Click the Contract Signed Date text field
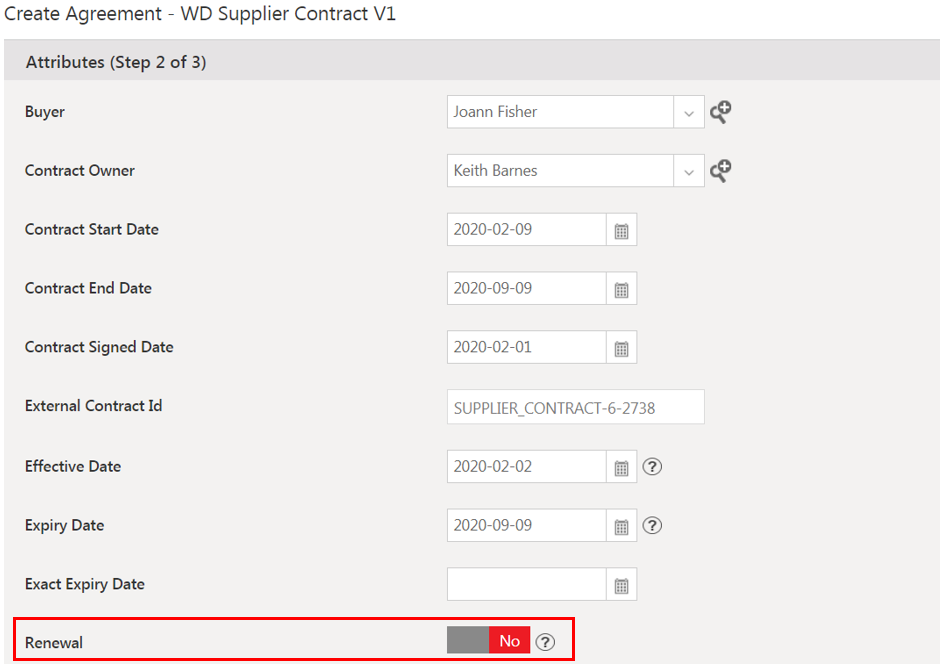Viewport: 942px width, 667px height. (x=526, y=348)
